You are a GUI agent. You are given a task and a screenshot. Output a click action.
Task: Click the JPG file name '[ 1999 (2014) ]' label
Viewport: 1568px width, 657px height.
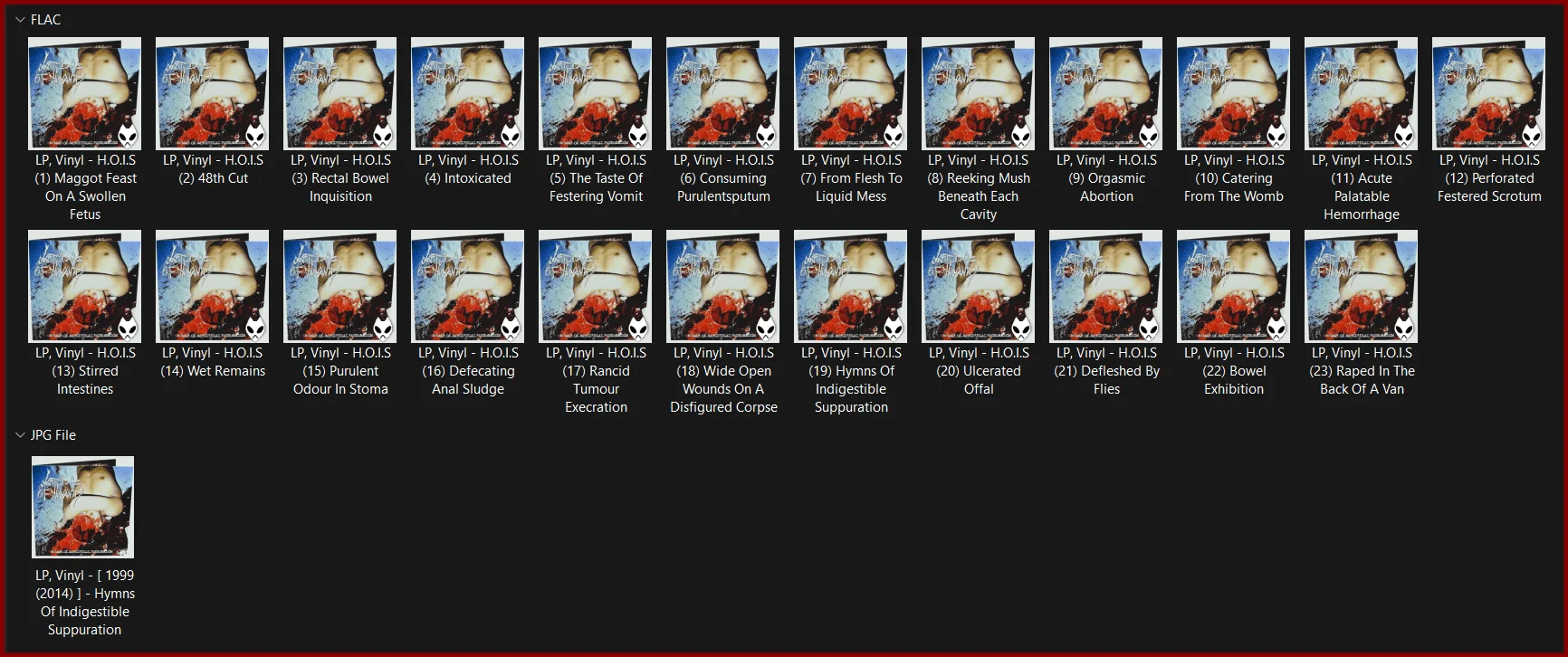pyautogui.click(x=85, y=603)
